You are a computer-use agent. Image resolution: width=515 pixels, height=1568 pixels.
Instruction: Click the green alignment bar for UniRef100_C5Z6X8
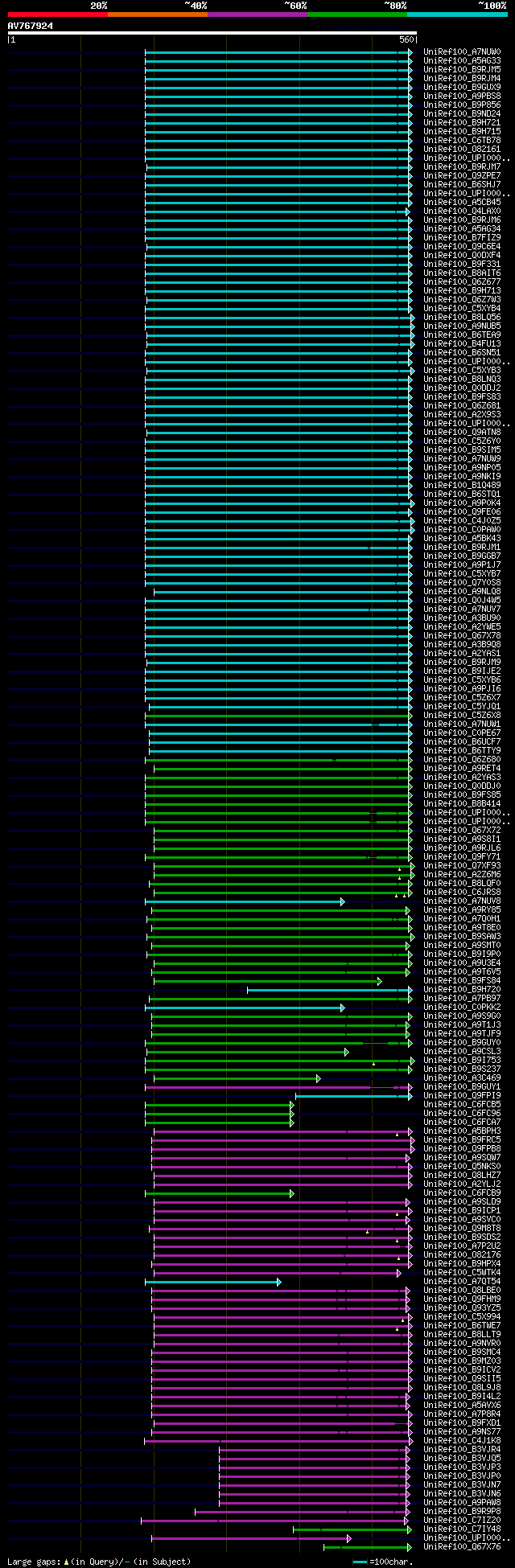280,715
